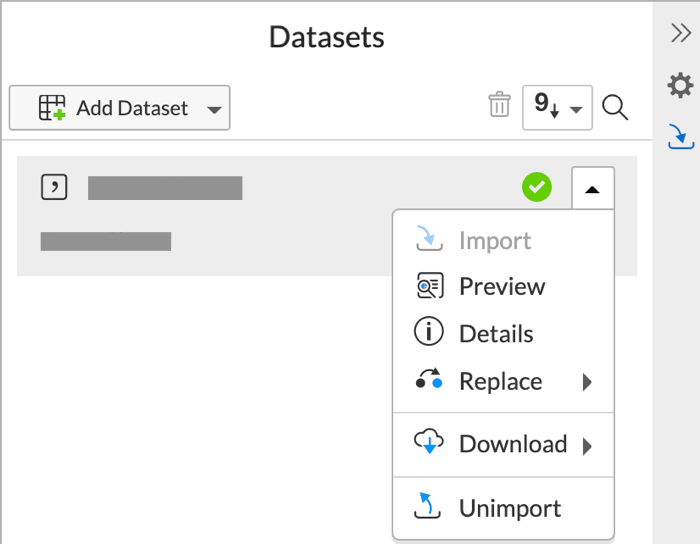The image size is (700, 544).
Task: Open the Download submenu
Action: pyautogui.click(x=503, y=444)
